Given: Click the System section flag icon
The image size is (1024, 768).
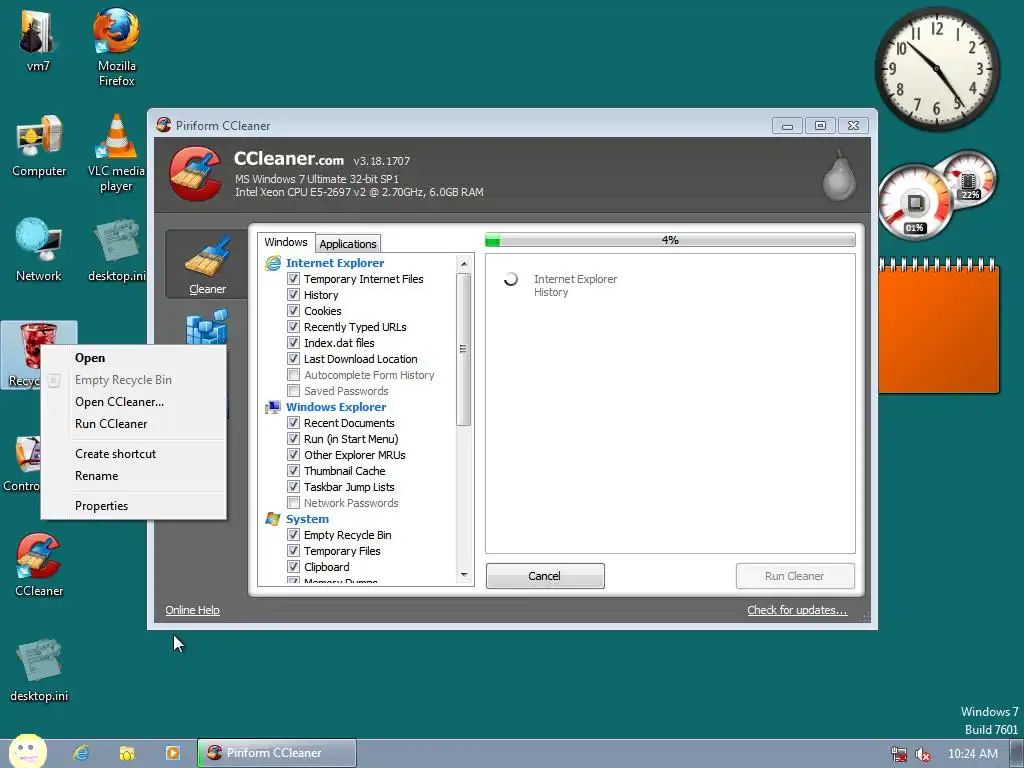Looking at the screenshot, I should (x=272, y=519).
